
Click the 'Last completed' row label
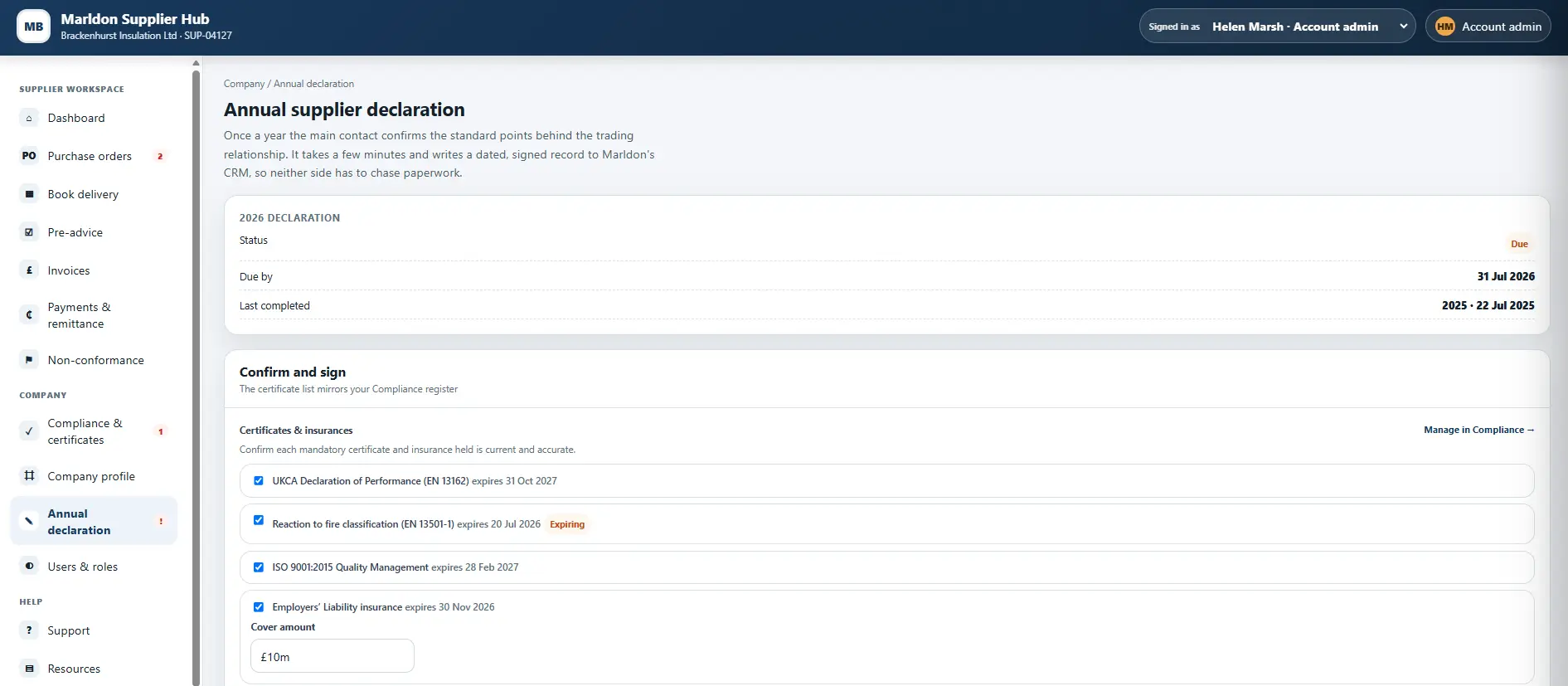(x=274, y=305)
